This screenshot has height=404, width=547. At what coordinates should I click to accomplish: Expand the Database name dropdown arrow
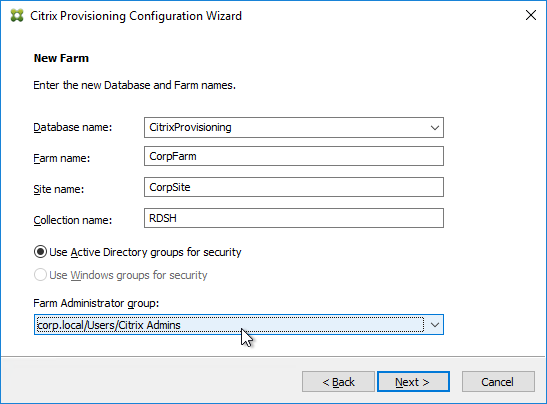coord(435,128)
